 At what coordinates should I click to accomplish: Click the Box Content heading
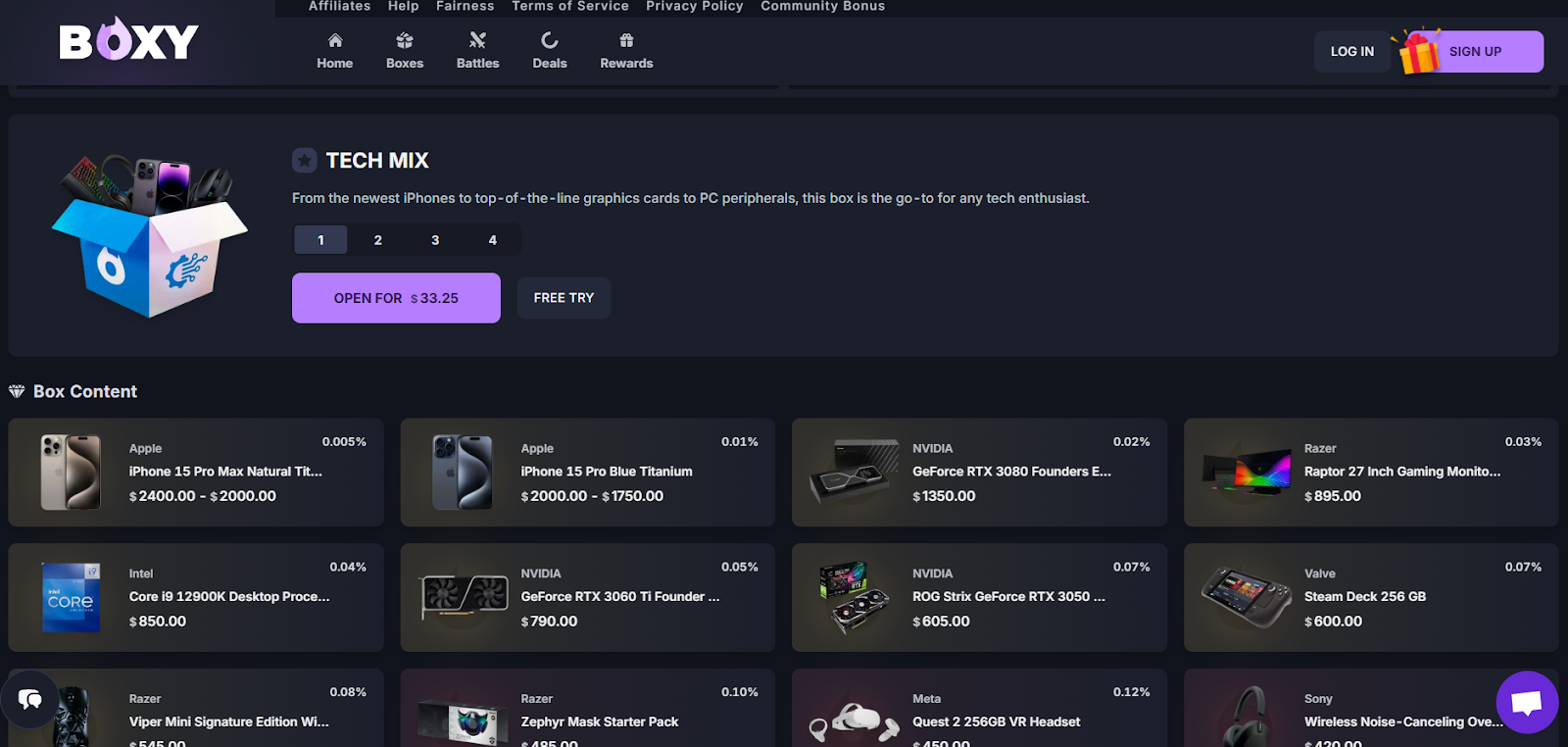[x=85, y=391]
